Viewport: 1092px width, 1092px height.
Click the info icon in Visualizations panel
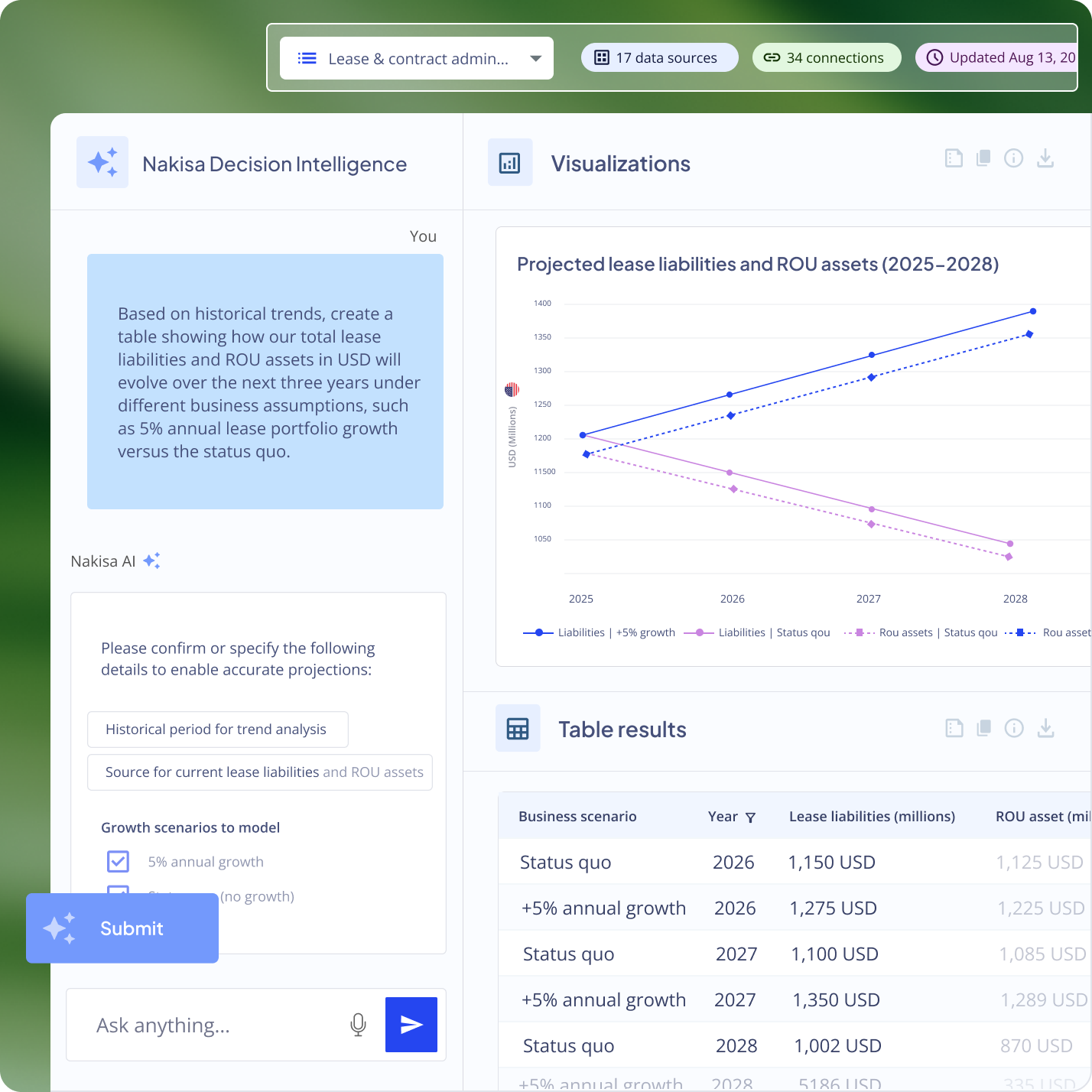1014,158
